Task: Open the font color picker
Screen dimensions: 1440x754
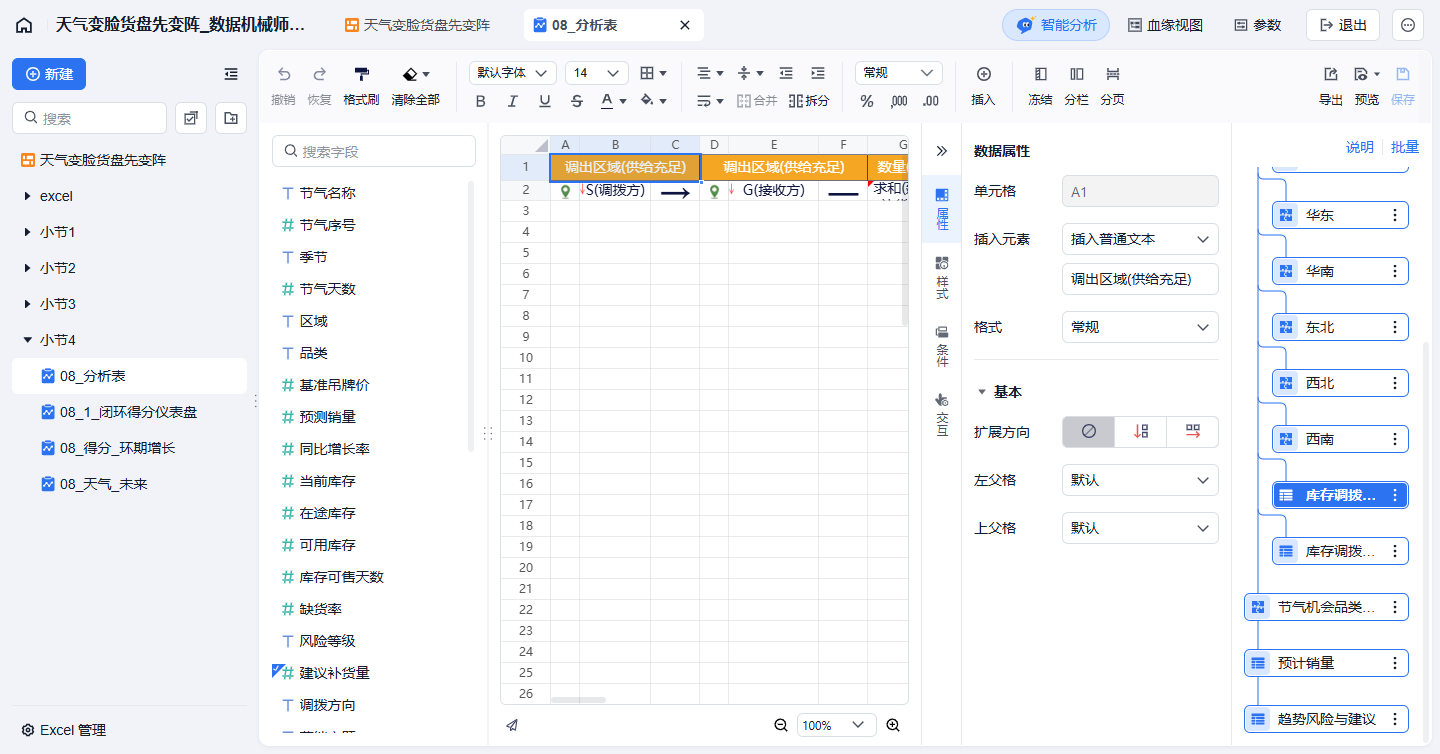Action: click(x=613, y=101)
